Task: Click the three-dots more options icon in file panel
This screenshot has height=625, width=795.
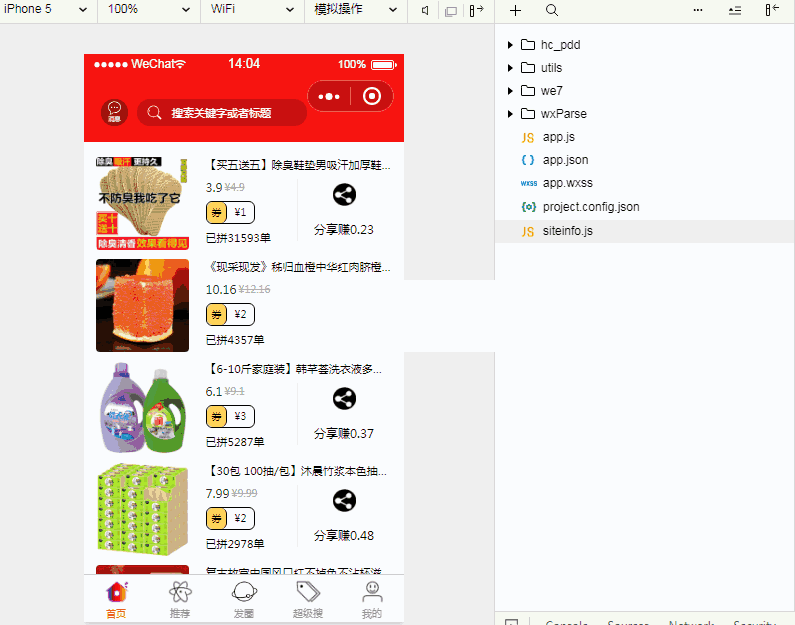Action: [x=698, y=10]
